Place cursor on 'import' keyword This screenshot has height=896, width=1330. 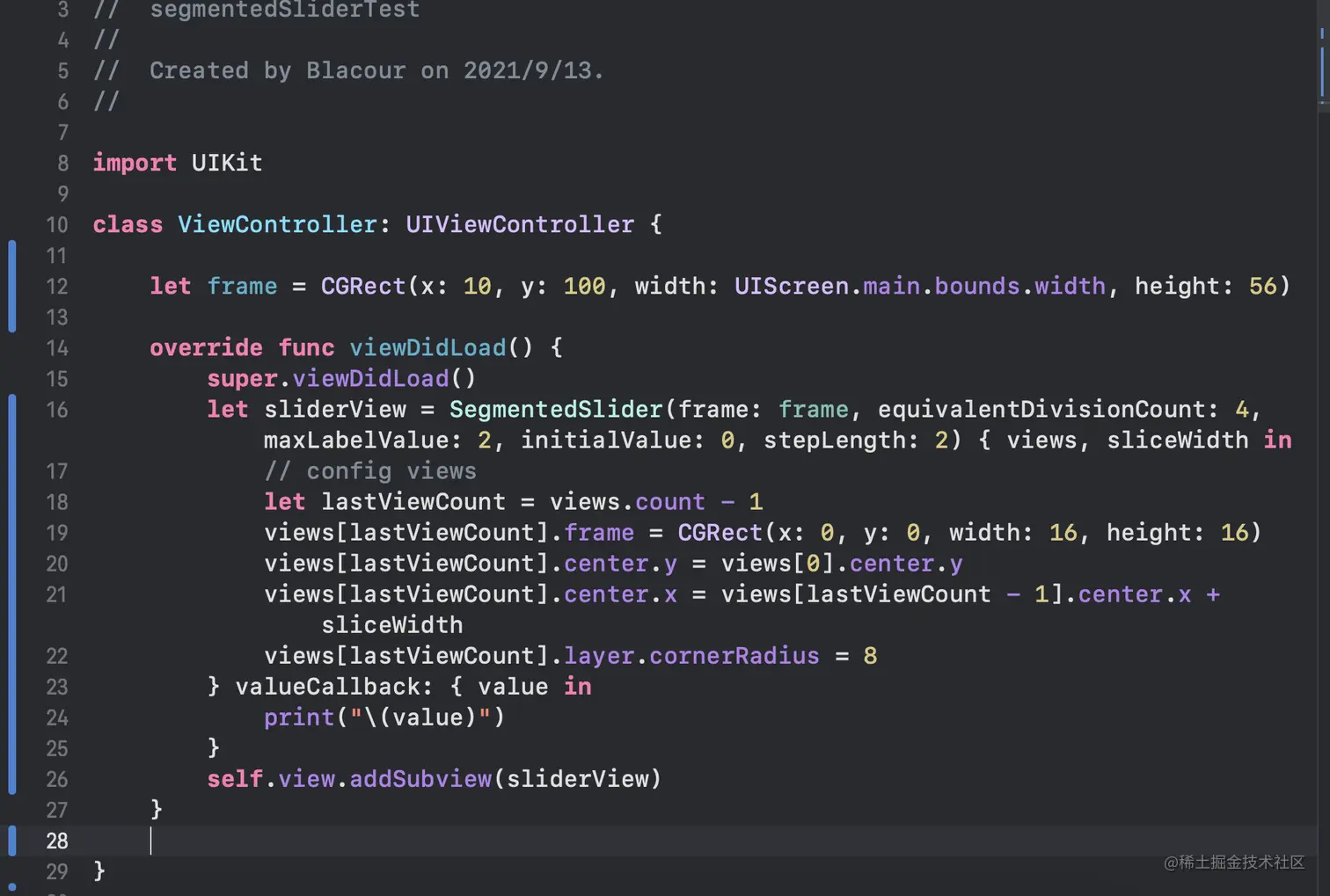135,164
